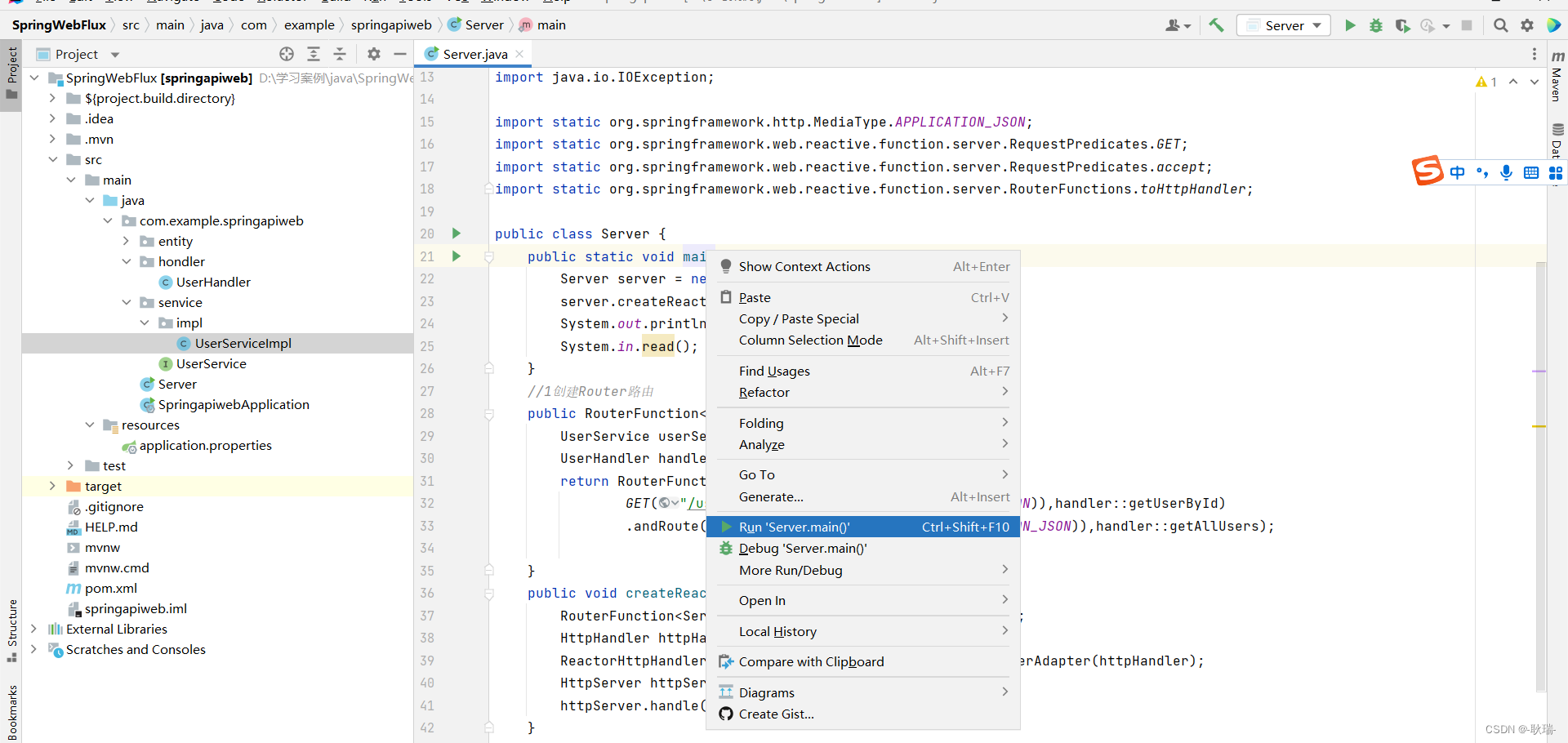The image size is (1568, 743).
Task: Select Run 'Server.main()' menu entry
Action: click(x=863, y=527)
